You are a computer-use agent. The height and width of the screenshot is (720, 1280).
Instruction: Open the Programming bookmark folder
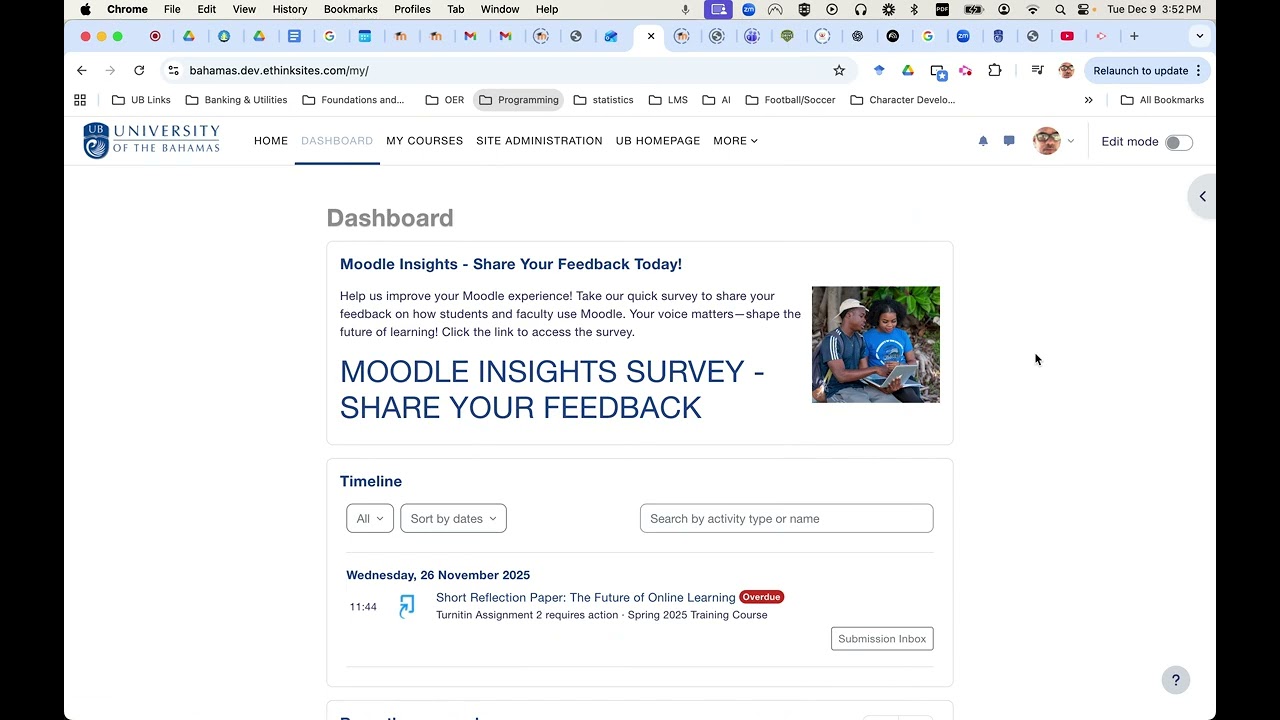point(519,100)
